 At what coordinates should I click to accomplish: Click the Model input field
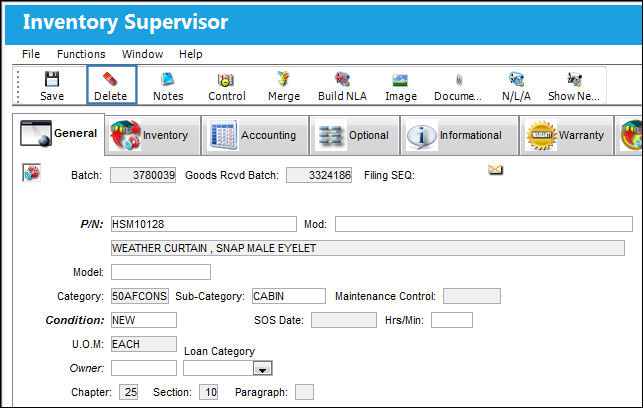(x=161, y=272)
